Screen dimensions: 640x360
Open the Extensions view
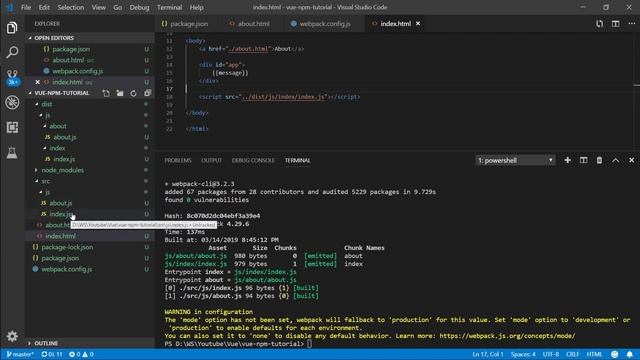tap(12, 127)
